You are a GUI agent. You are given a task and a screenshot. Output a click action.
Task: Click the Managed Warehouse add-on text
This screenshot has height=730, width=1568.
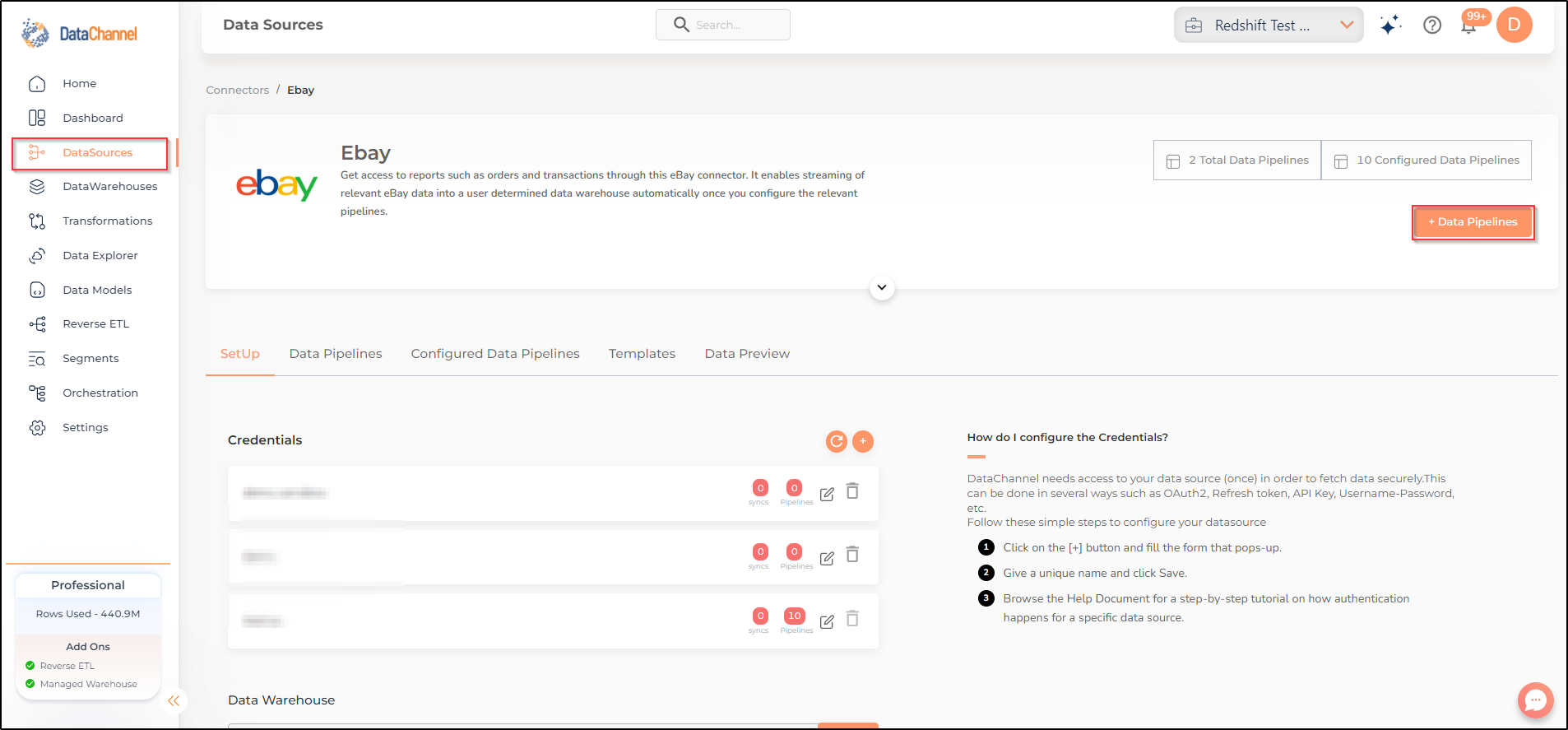(89, 684)
